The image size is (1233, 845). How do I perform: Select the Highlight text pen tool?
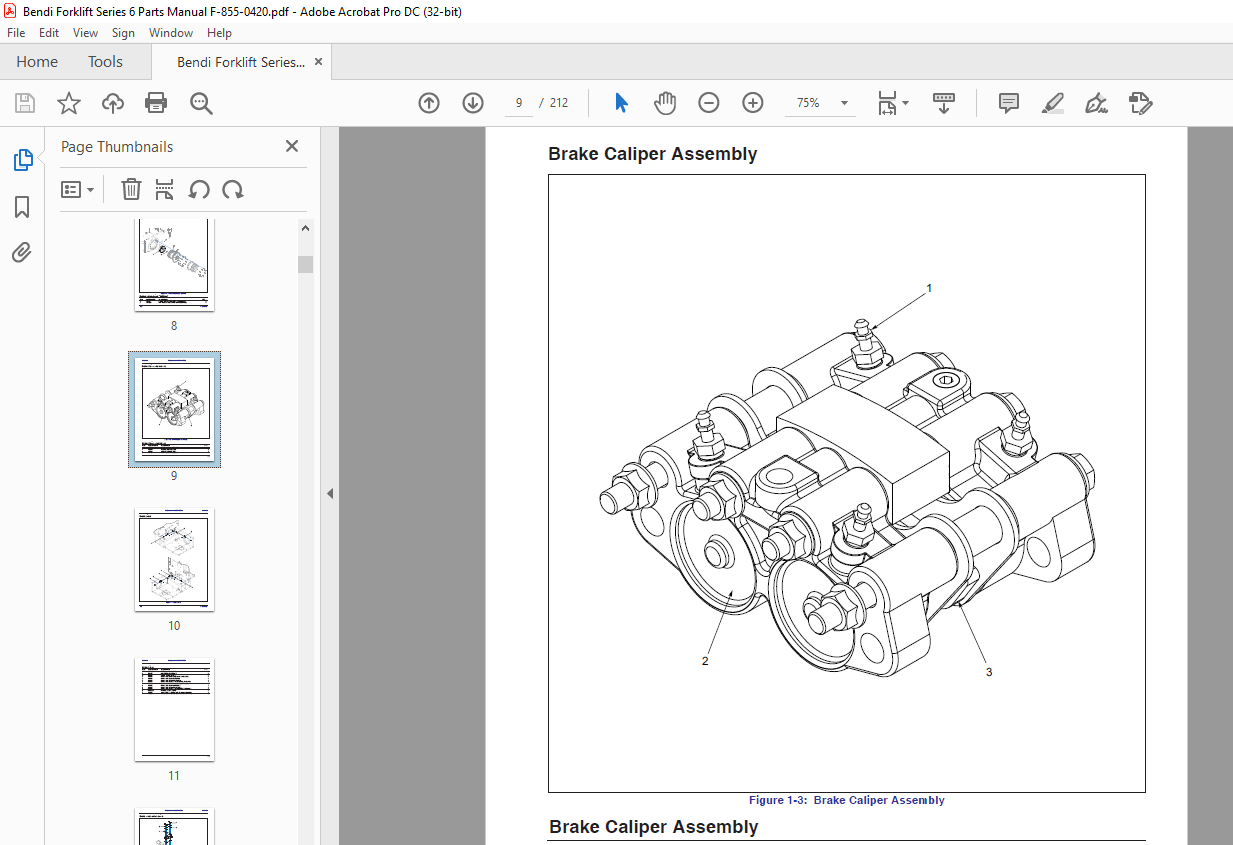point(1052,103)
